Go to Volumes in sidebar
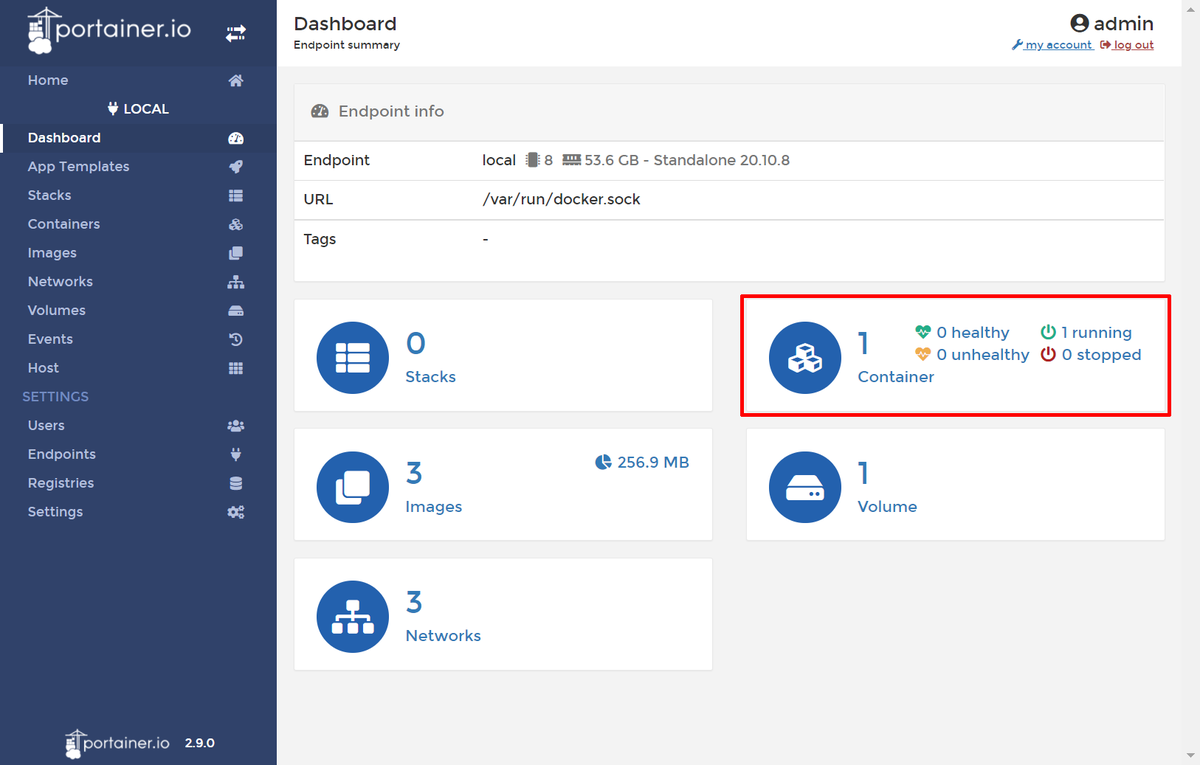1200x765 pixels. tap(56, 310)
